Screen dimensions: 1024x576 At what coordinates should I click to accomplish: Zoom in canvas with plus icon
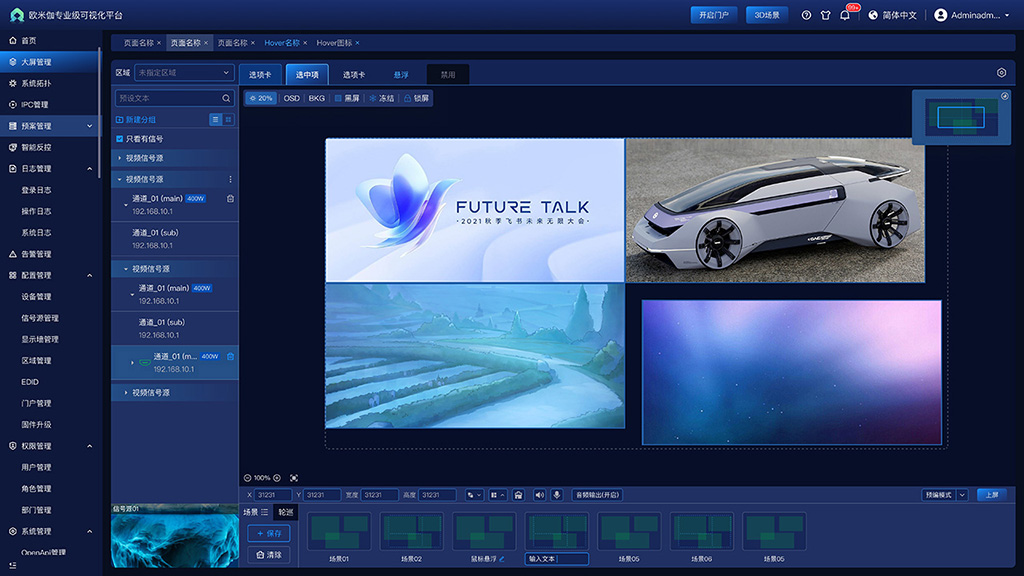point(277,478)
